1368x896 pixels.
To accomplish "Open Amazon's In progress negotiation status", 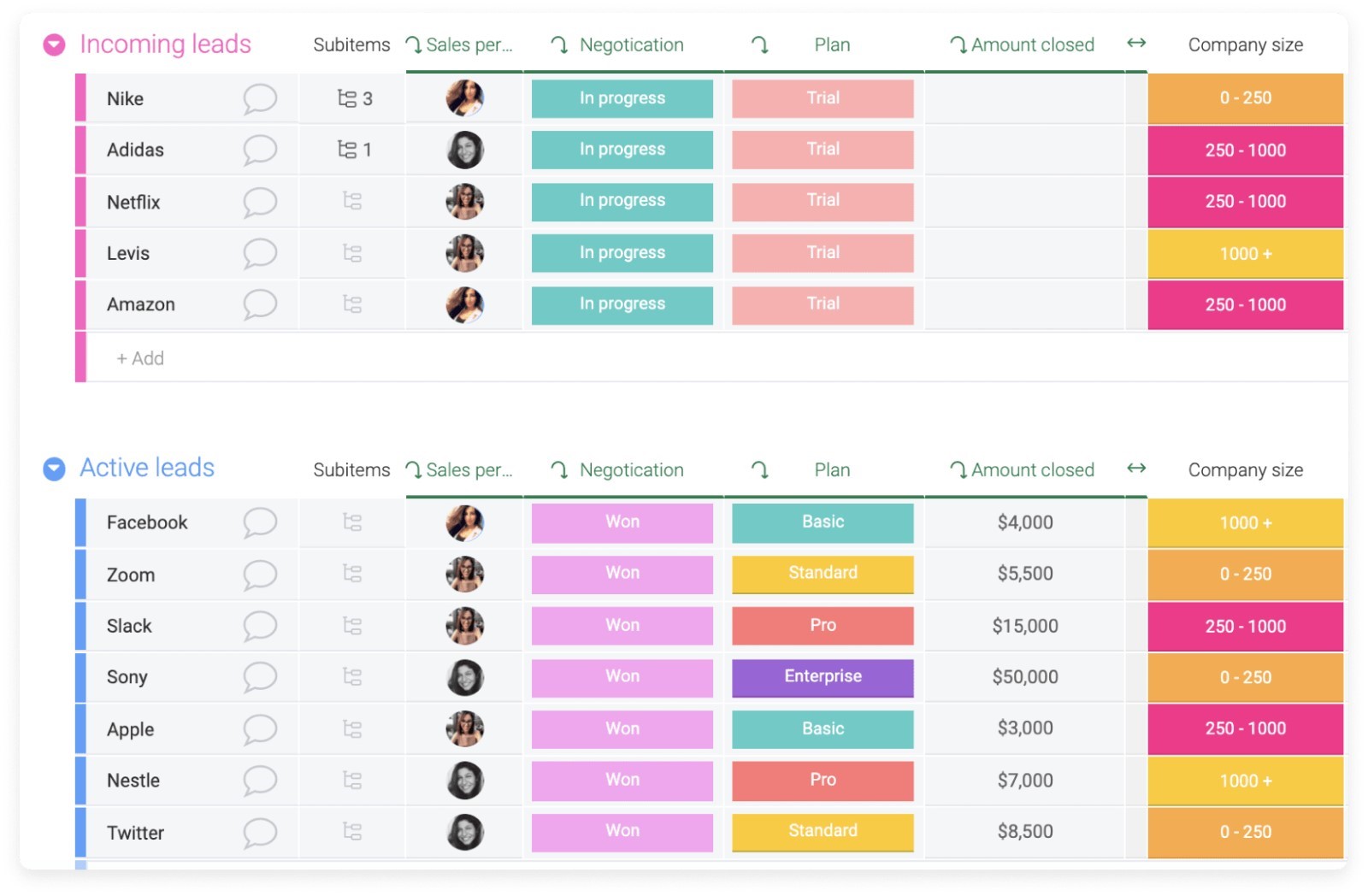I will (x=622, y=304).
